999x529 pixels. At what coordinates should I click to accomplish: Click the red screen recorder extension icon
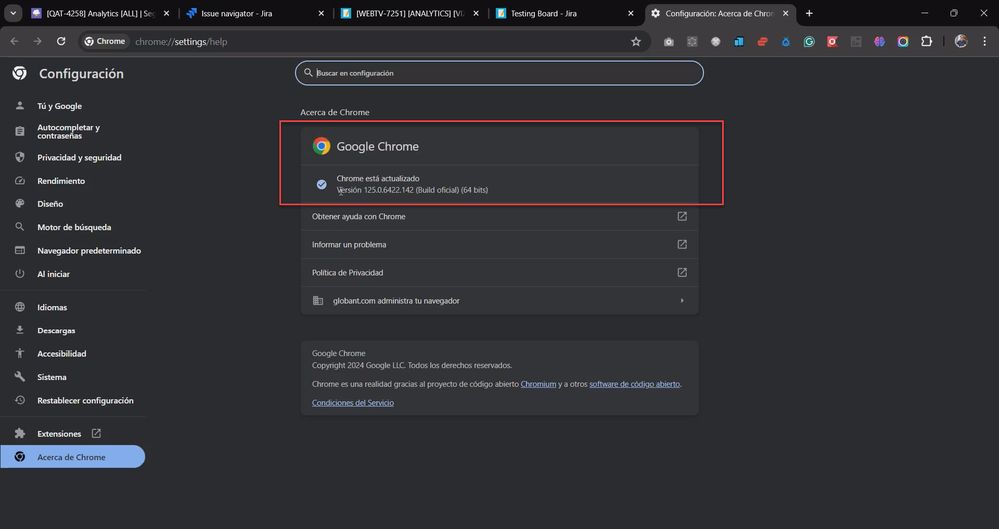[x=832, y=41]
